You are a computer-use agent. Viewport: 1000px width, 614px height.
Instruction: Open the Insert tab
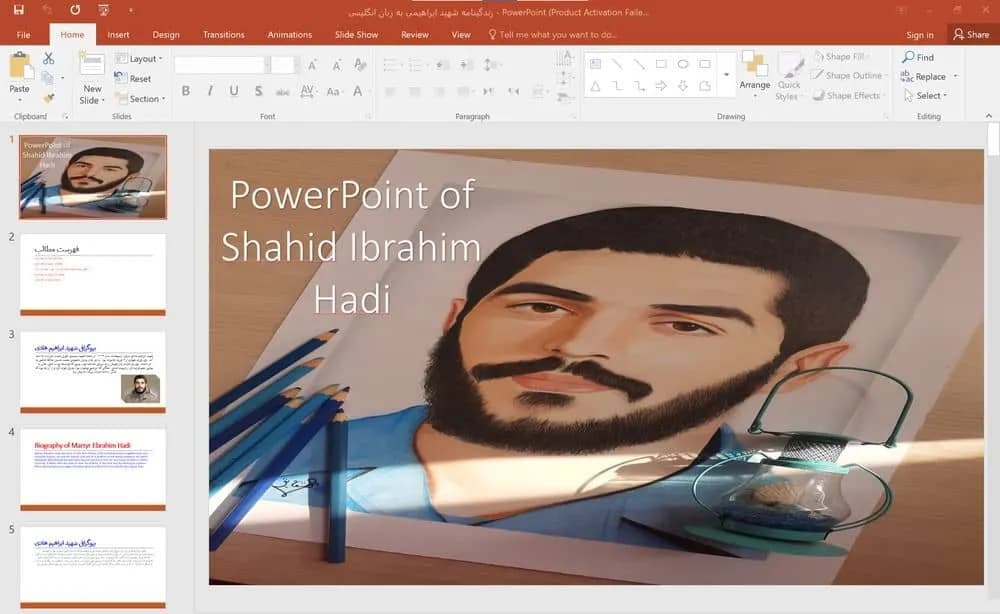[x=118, y=35]
